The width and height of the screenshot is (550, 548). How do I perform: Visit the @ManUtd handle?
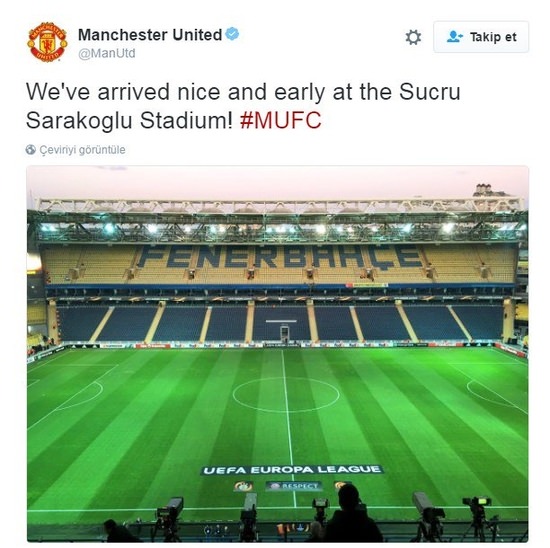tap(107, 53)
